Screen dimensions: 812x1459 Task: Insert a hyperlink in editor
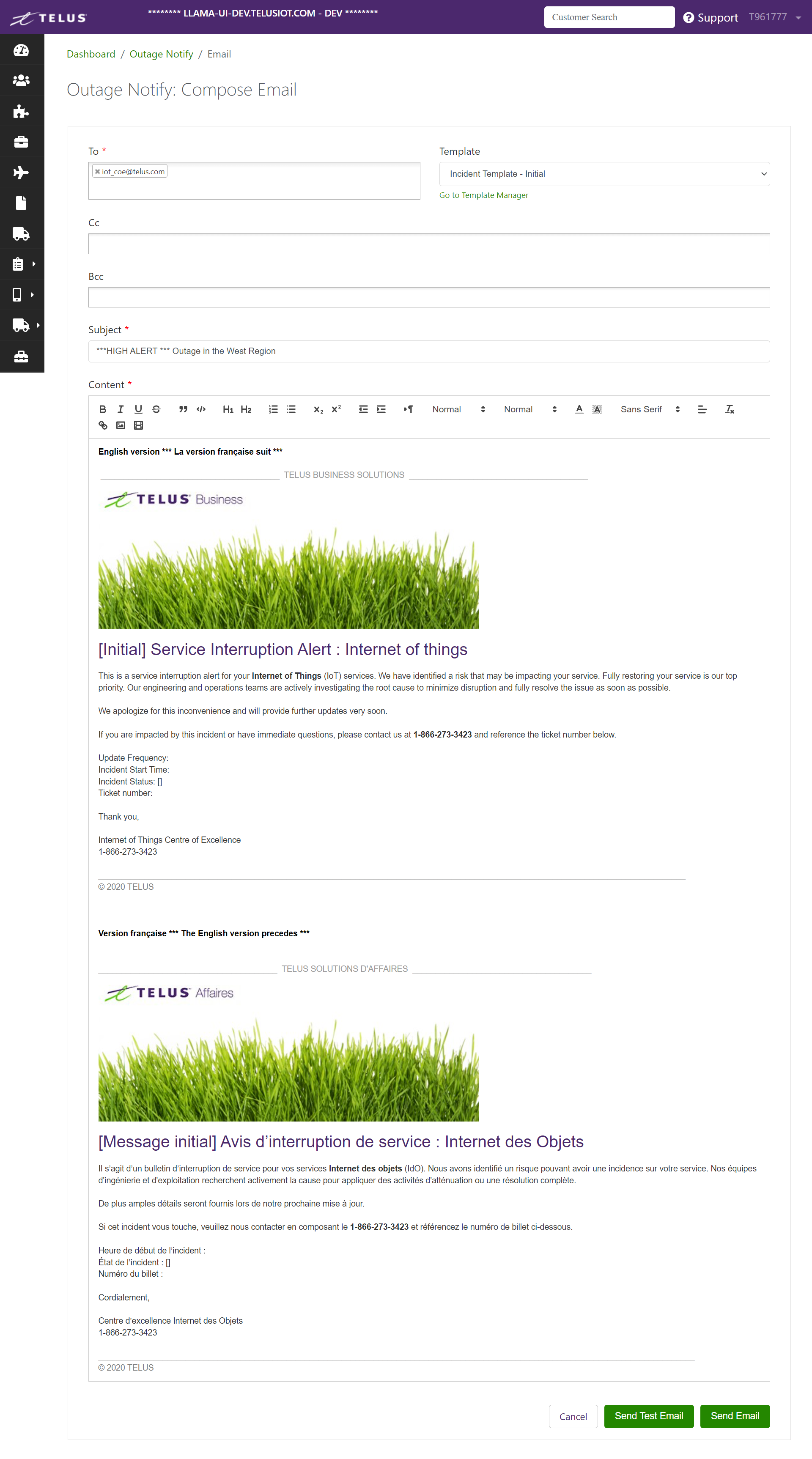[102, 425]
